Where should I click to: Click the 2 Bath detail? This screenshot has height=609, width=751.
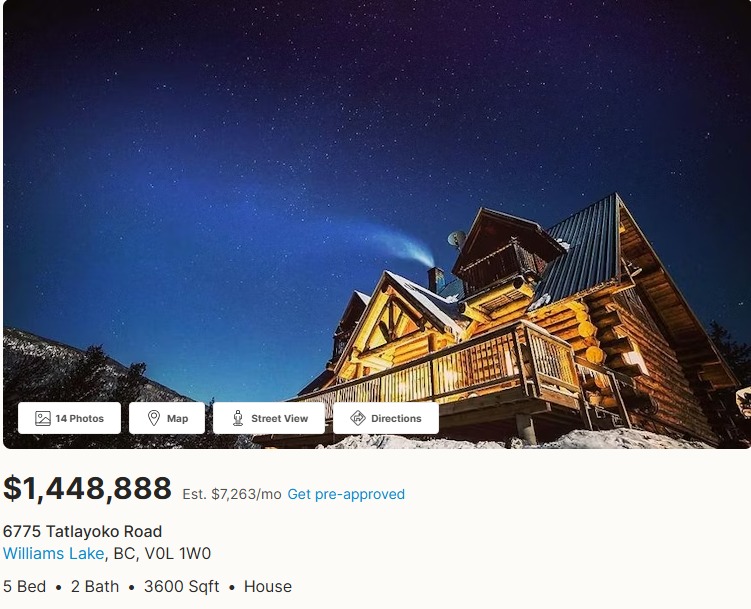pos(95,586)
